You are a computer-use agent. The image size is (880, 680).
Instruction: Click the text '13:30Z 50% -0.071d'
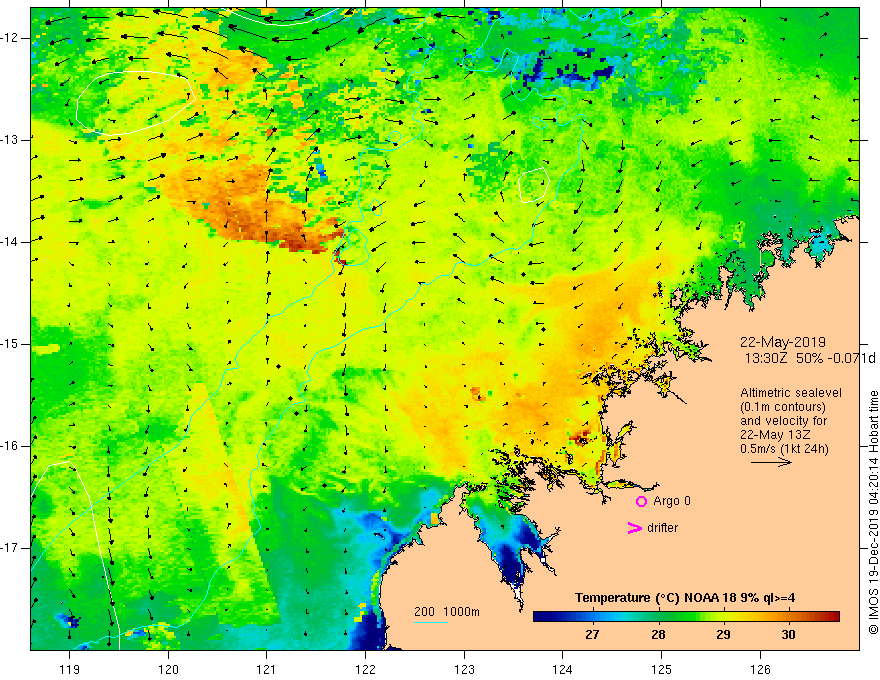coord(809,358)
